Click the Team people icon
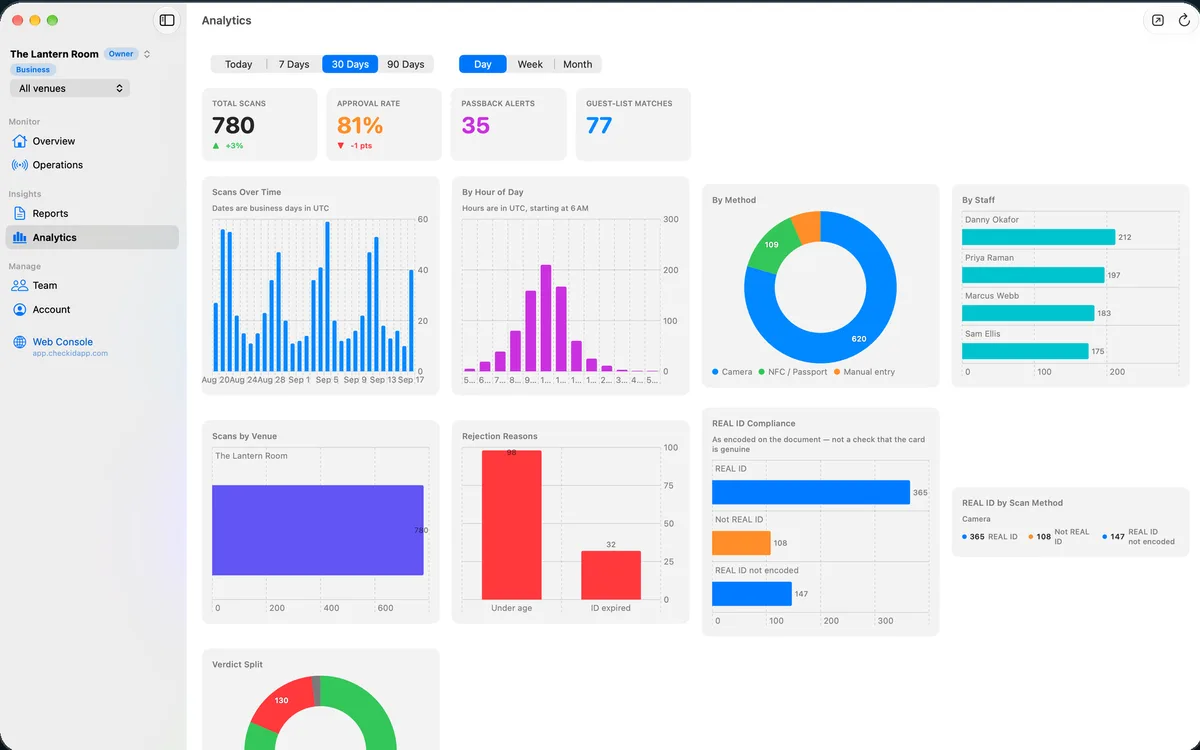 19,285
